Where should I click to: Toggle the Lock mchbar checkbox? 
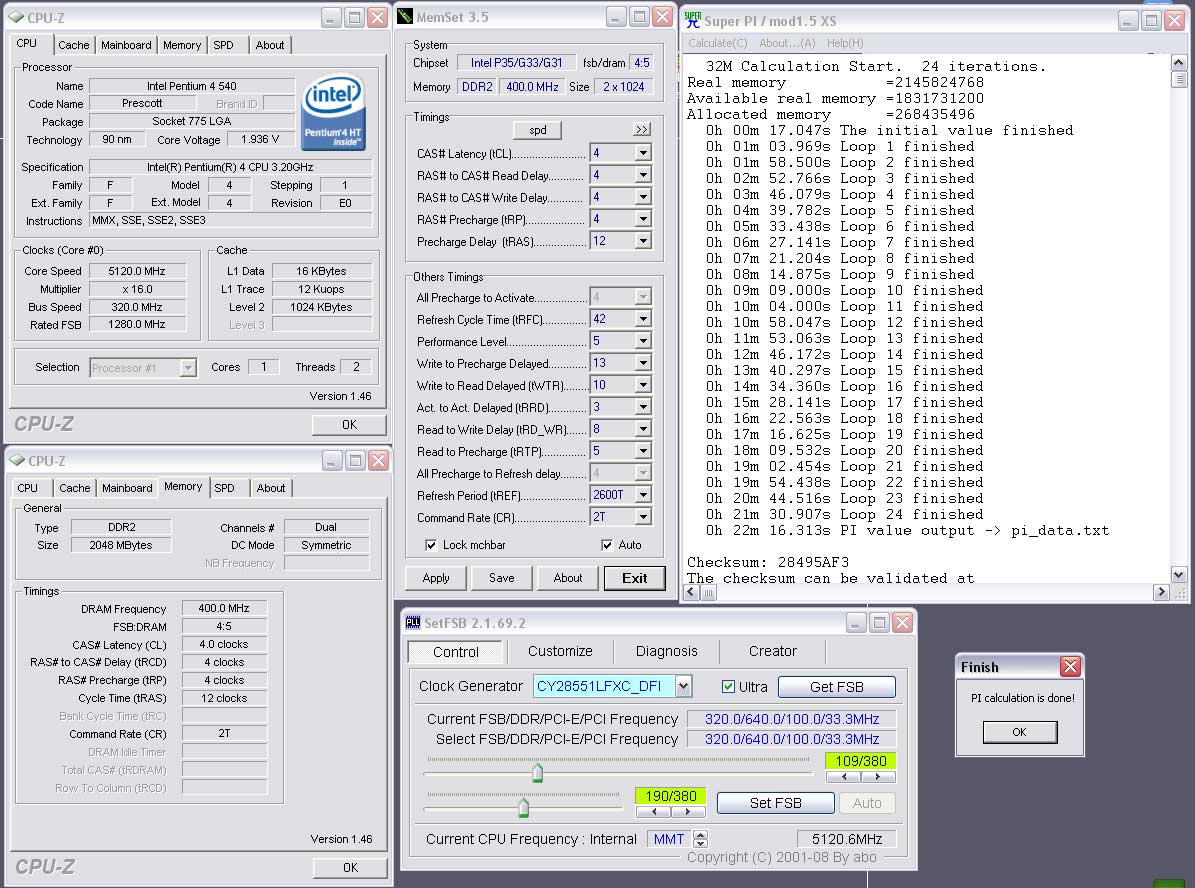click(431, 545)
